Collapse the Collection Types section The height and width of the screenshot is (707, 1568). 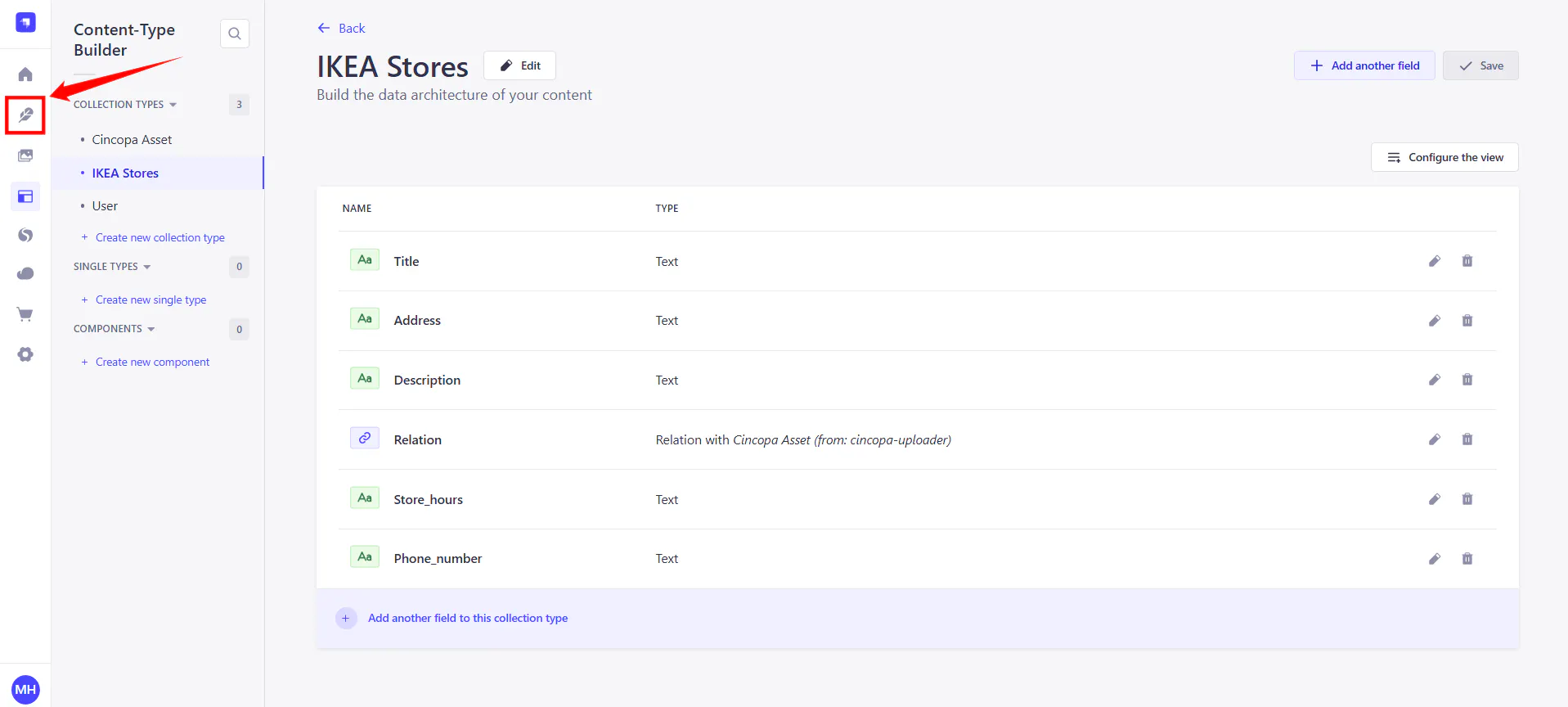point(125,105)
